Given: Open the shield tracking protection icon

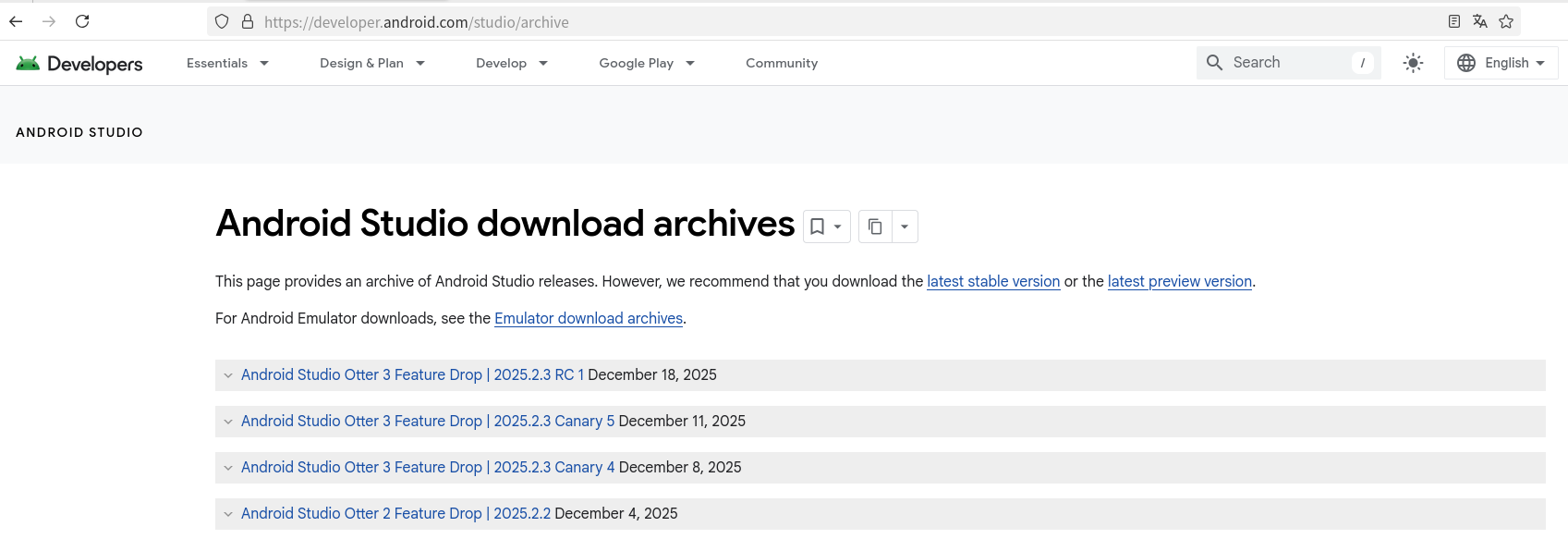Looking at the screenshot, I should pyautogui.click(x=222, y=21).
